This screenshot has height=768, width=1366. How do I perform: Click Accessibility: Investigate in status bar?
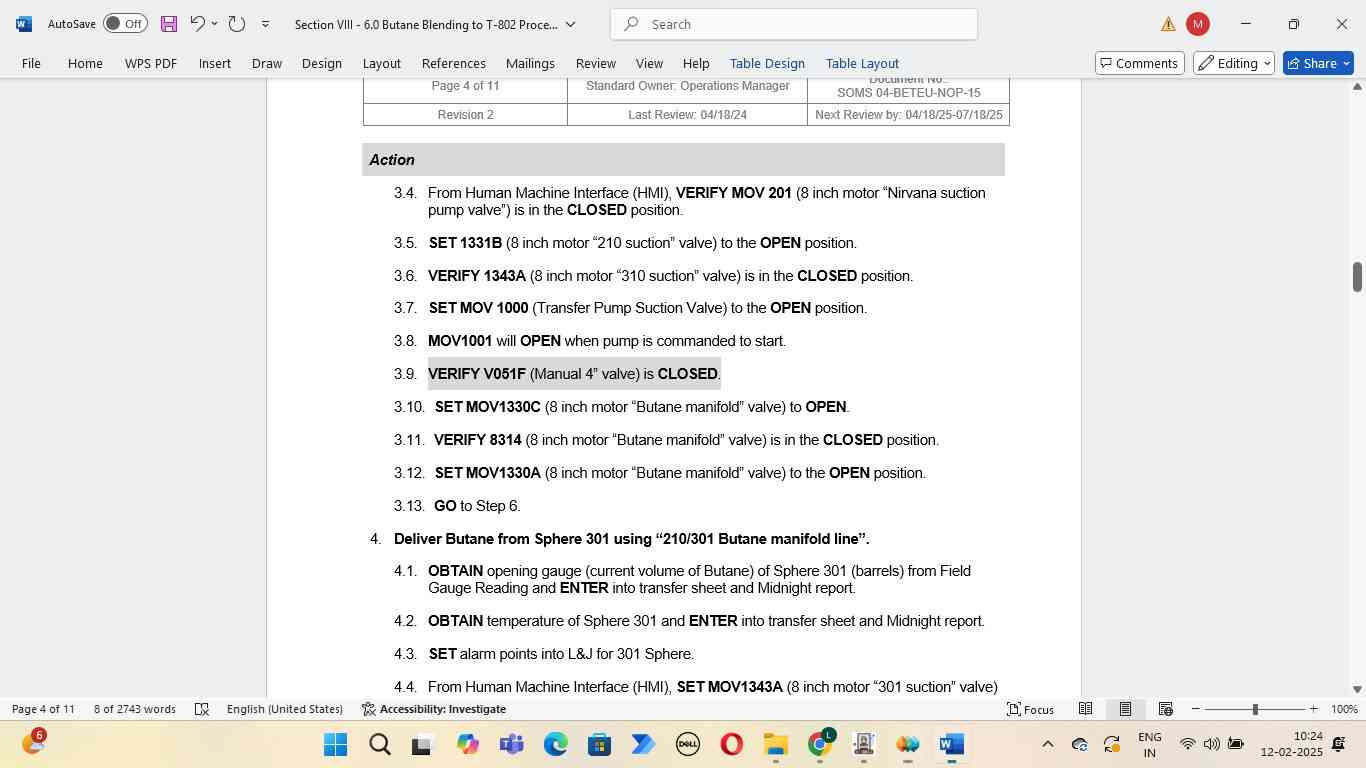434,709
